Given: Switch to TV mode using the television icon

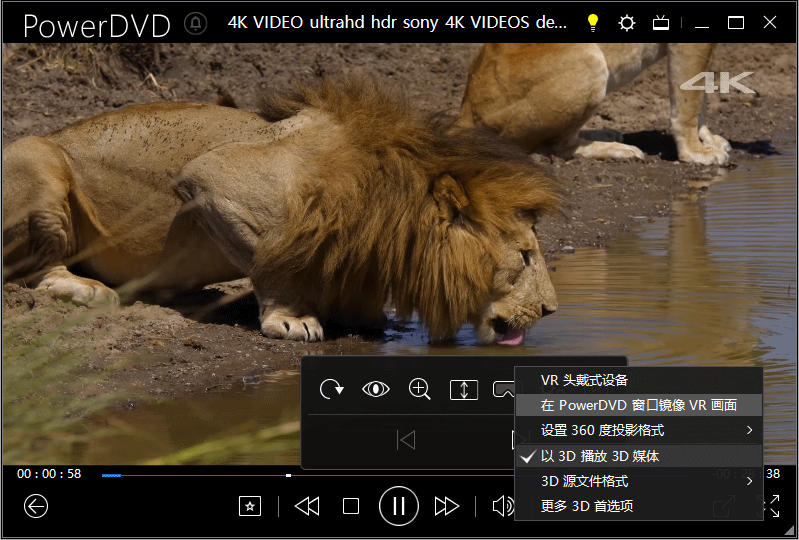Looking at the screenshot, I should [660, 23].
